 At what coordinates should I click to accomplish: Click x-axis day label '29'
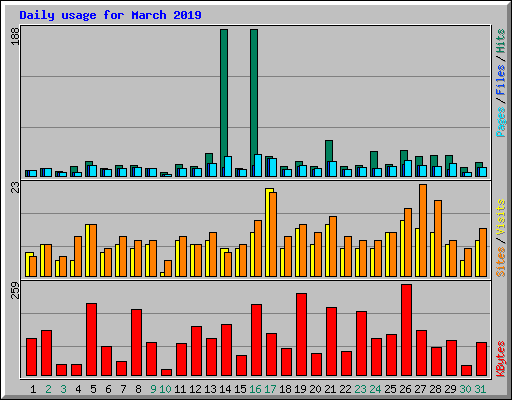pos(450,389)
